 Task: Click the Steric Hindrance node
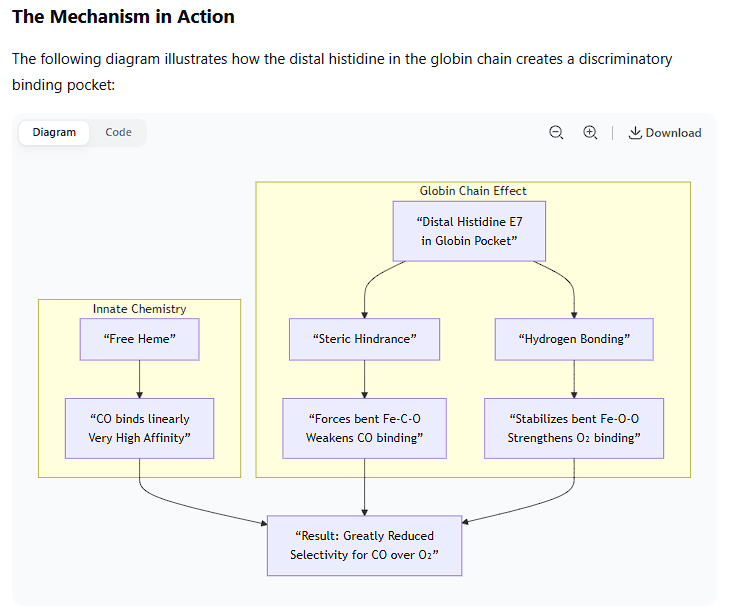click(x=364, y=339)
